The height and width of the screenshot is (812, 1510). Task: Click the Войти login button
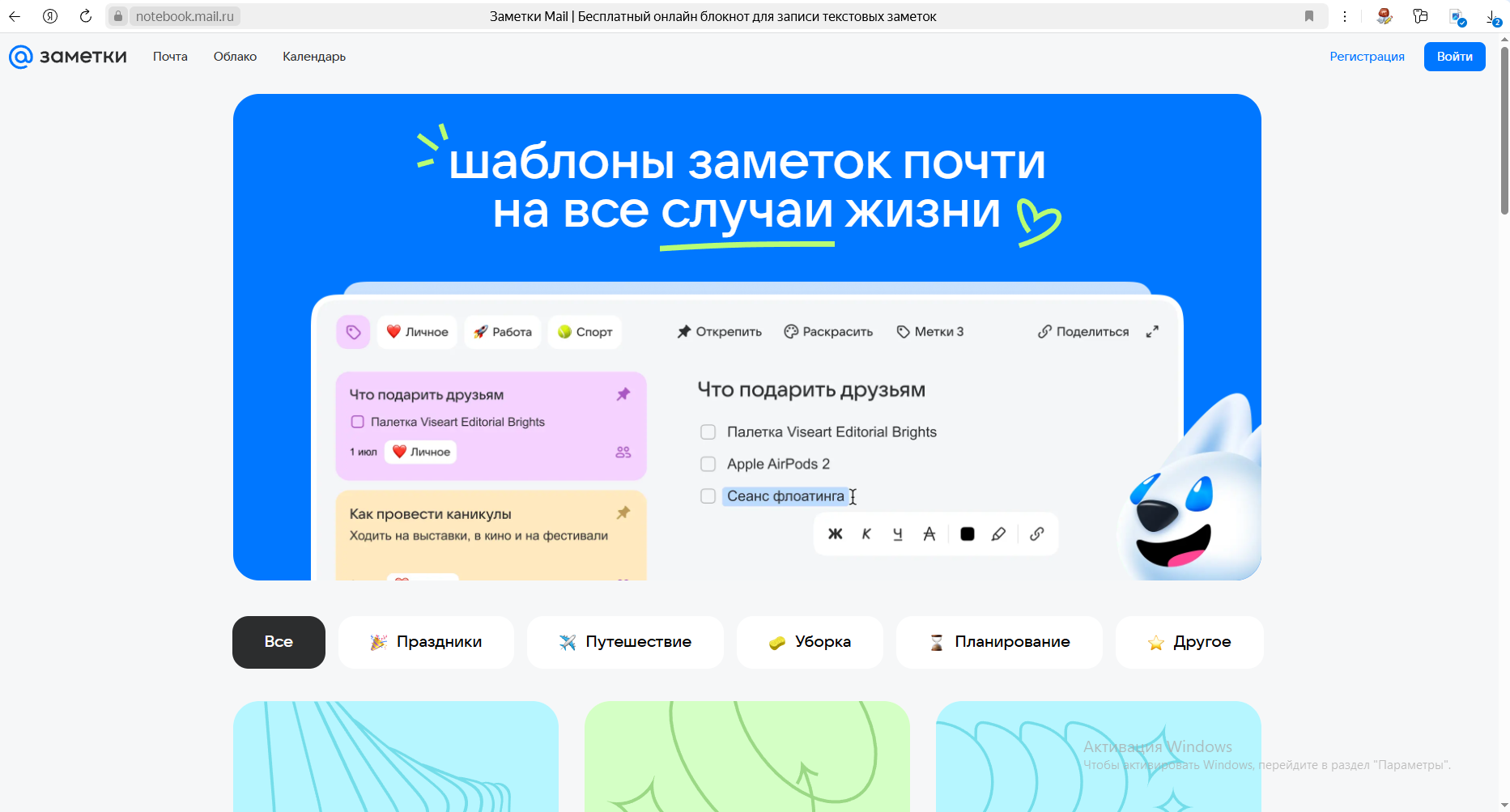[1454, 57]
